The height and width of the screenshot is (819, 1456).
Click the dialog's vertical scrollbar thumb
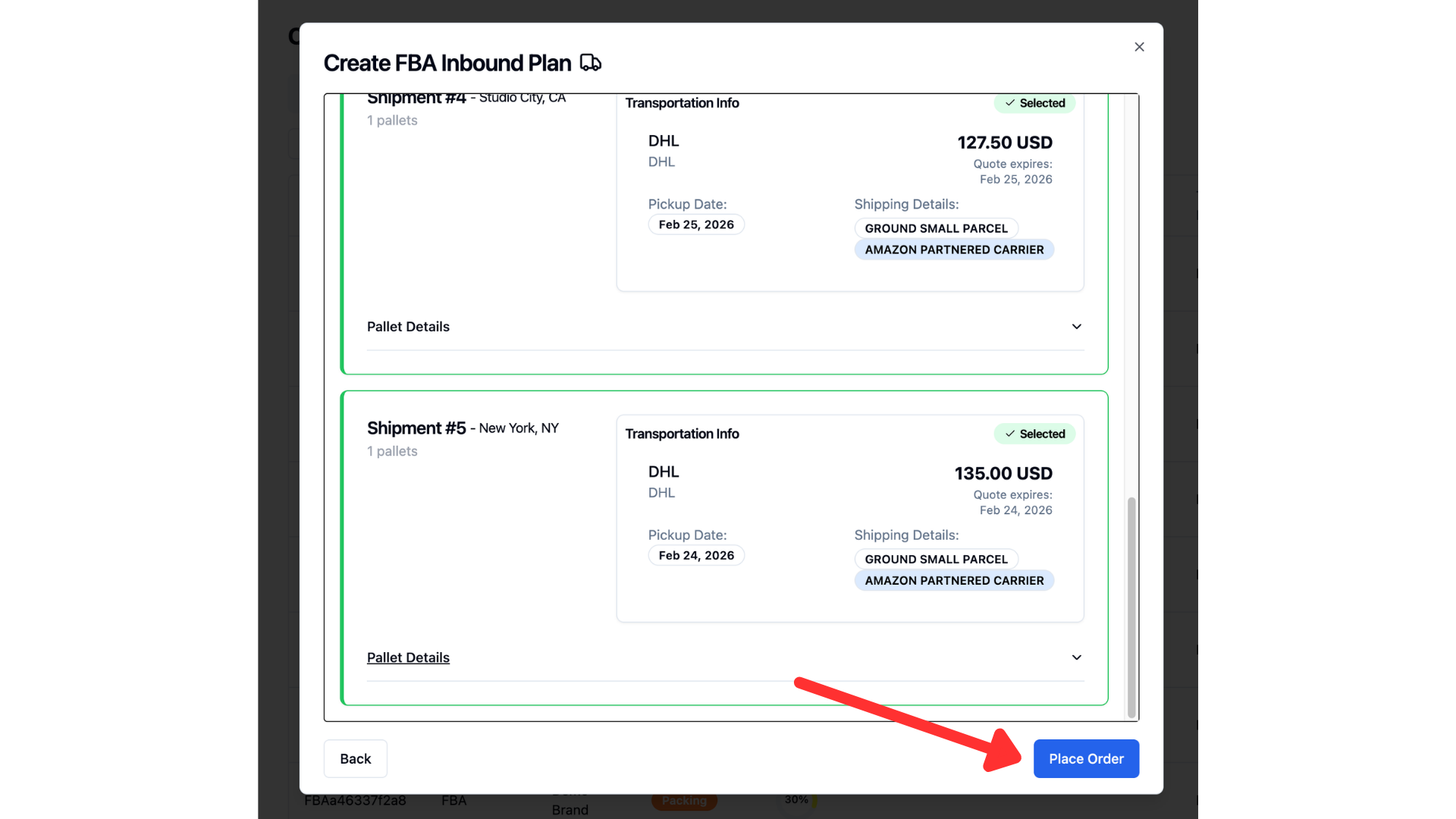point(1131,607)
